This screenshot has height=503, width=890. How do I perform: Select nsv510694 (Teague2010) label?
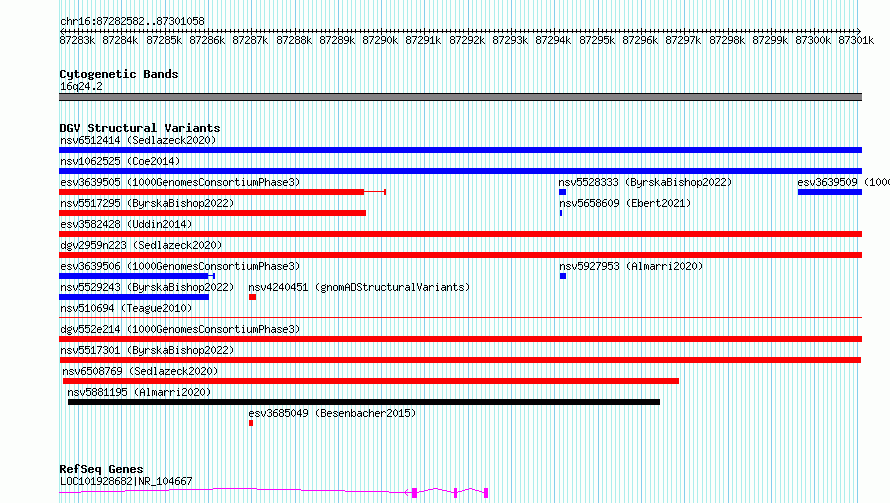coord(126,308)
